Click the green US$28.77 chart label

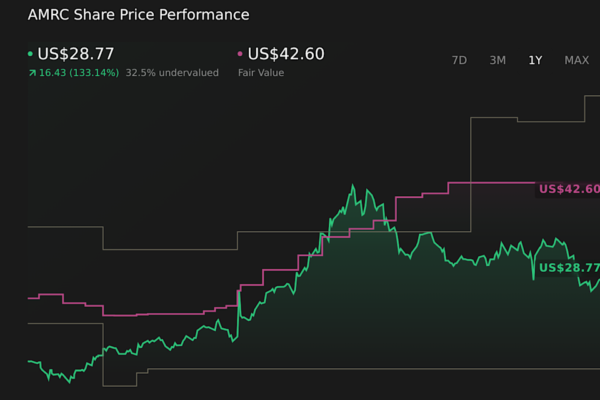[x=568, y=268]
